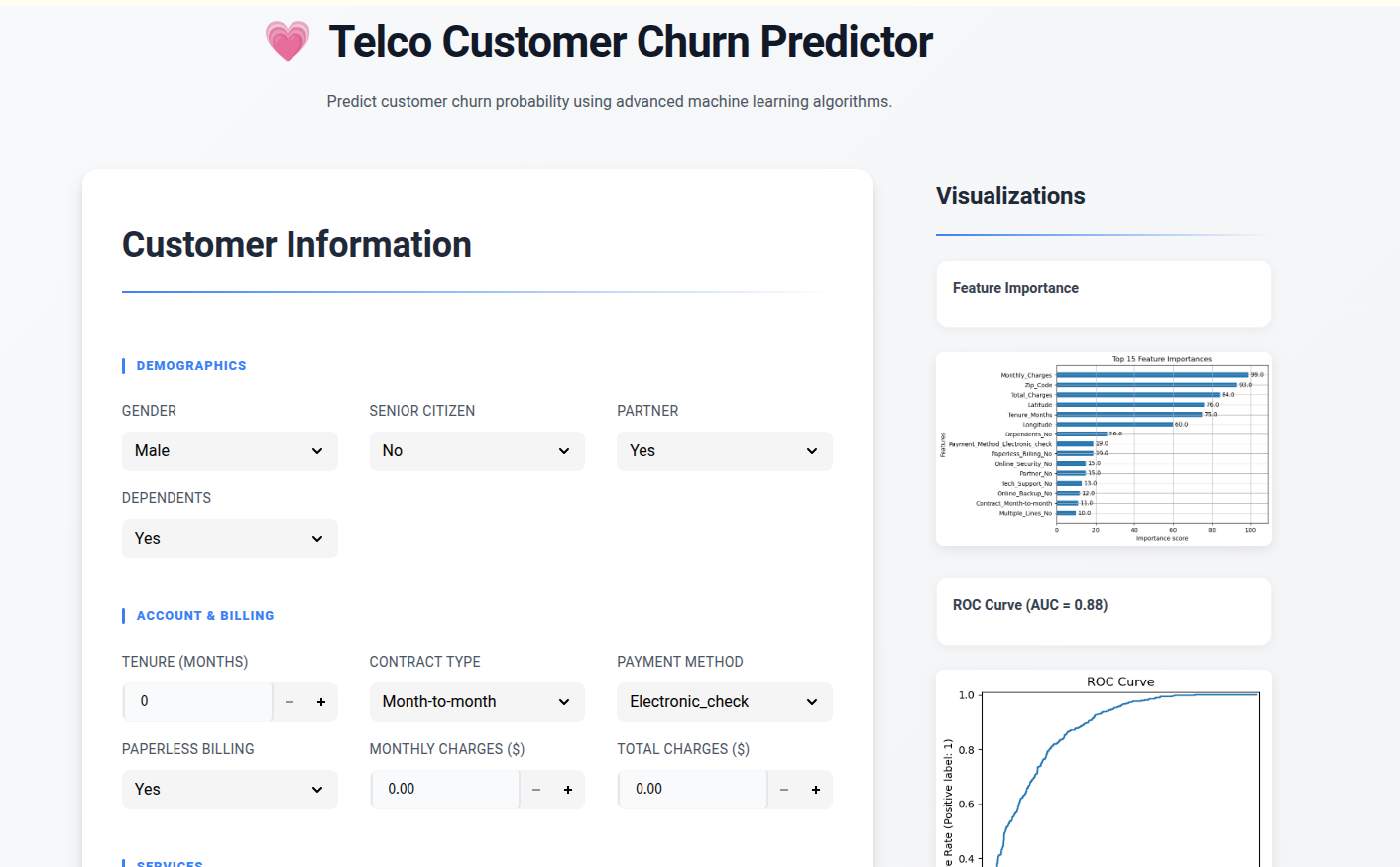Screen dimensions: 1400x867
Task: Increment Total Charges using plus icon
Action: [x=816, y=790]
